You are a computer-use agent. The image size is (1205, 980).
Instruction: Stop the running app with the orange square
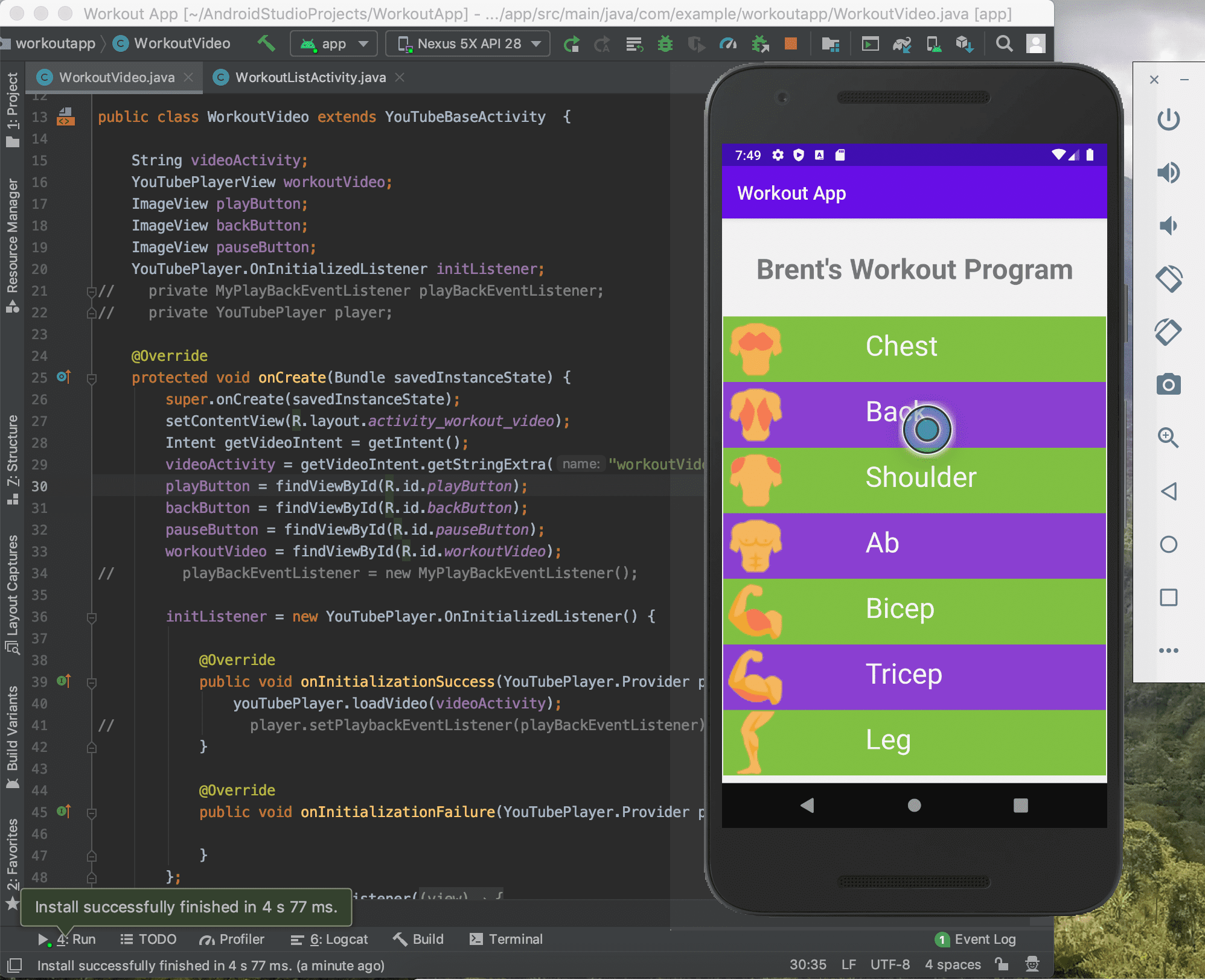pos(790,43)
